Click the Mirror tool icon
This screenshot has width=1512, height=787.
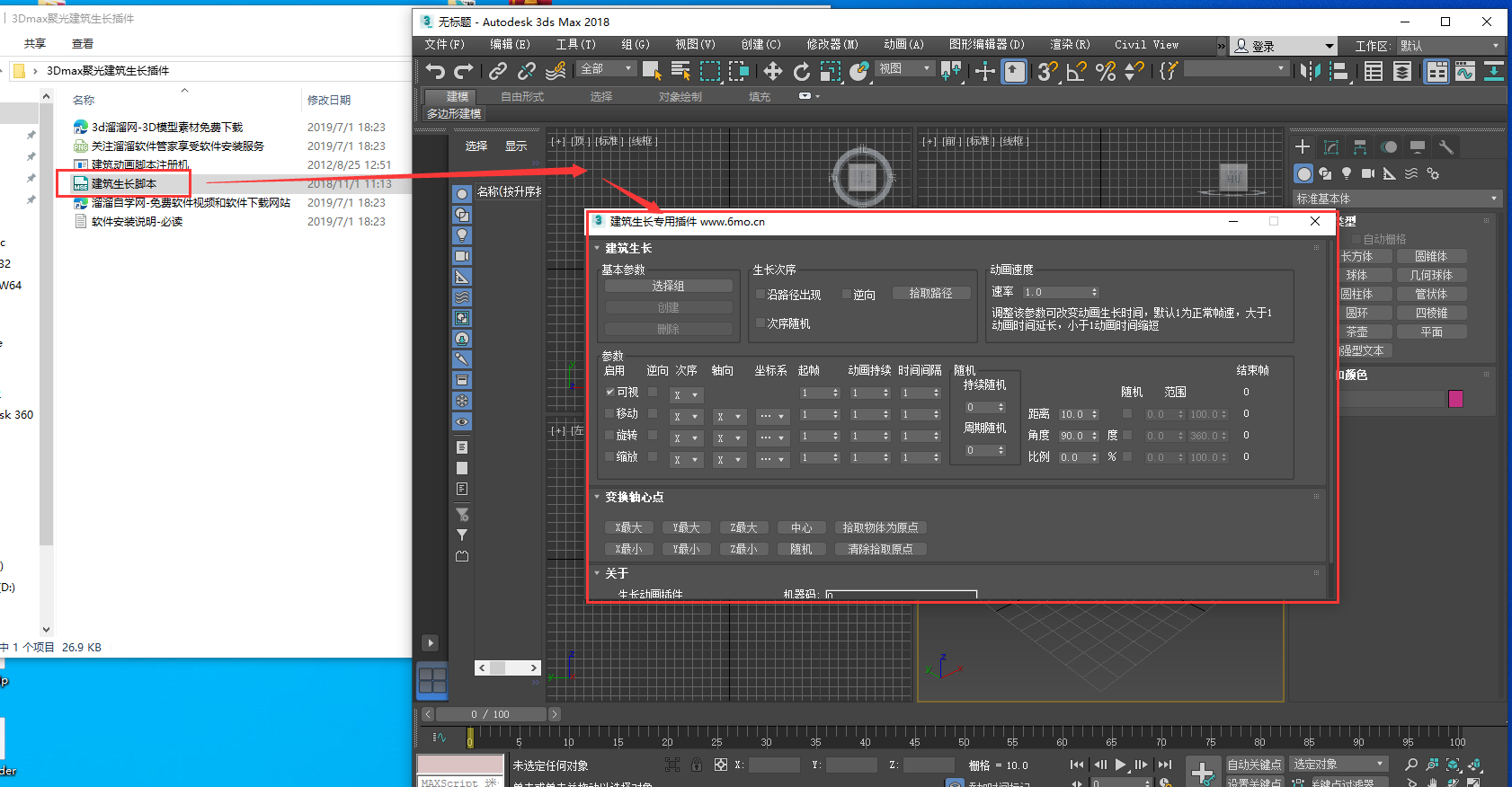coord(1310,71)
